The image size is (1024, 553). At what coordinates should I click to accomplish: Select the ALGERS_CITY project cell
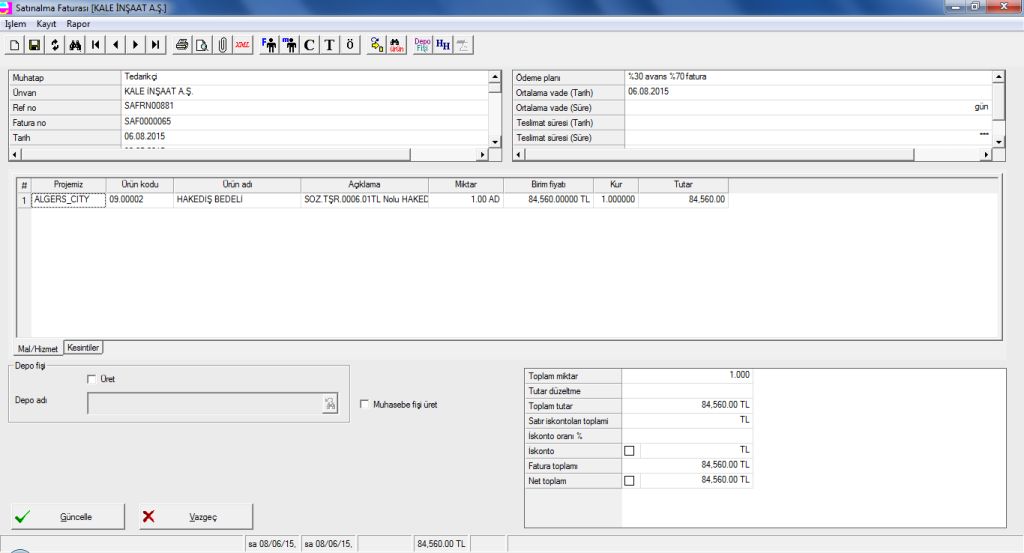pyautogui.click(x=68, y=200)
